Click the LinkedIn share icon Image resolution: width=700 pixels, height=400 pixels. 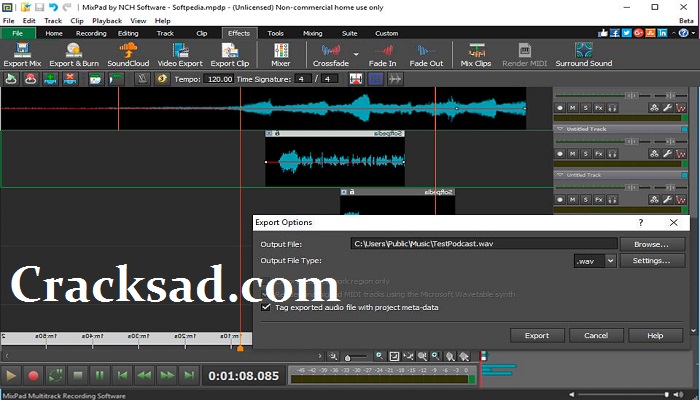click(662, 33)
